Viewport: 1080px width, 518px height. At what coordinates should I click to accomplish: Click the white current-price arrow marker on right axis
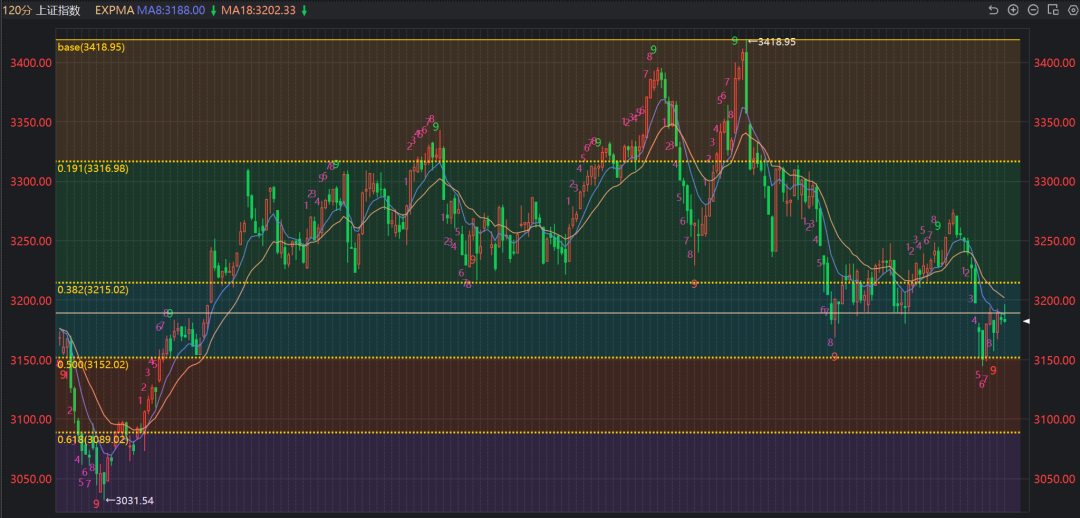coord(1026,322)
